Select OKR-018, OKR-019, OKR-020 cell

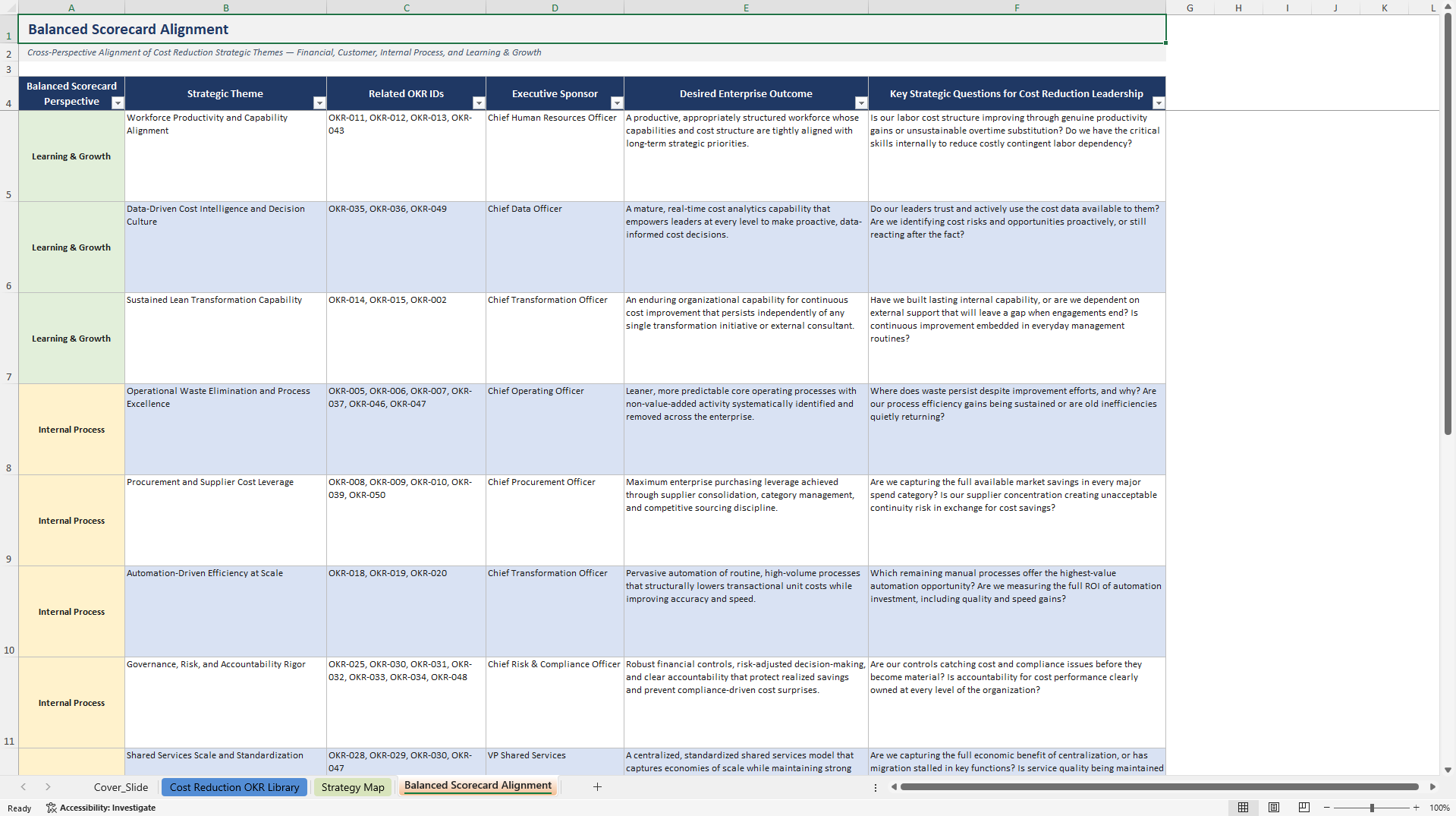pos(406,612)
